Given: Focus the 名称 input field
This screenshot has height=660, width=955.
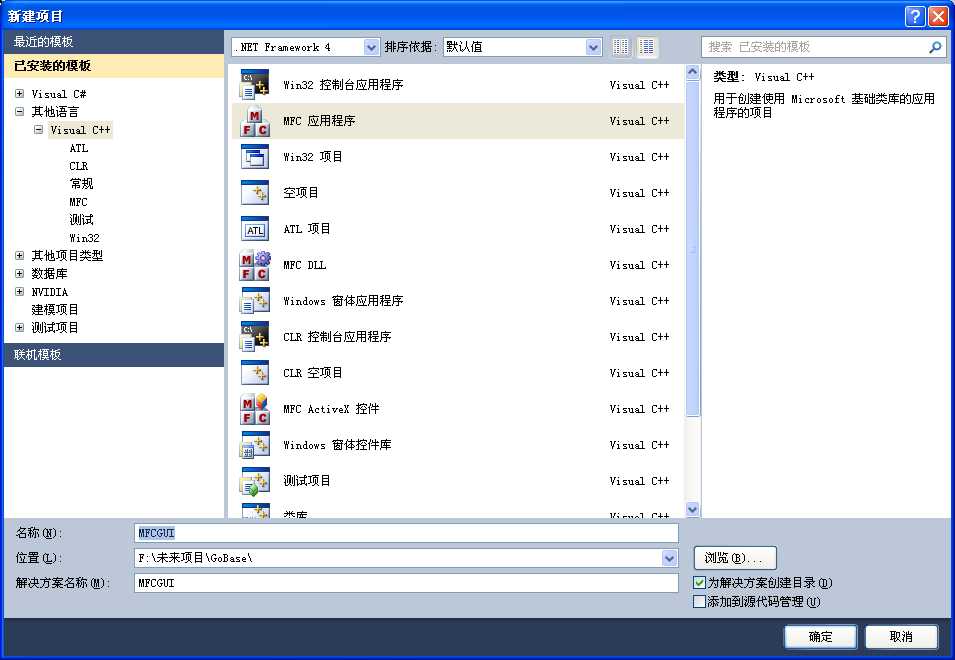Looking at the screenshot, I should click(x=406, y=533).
